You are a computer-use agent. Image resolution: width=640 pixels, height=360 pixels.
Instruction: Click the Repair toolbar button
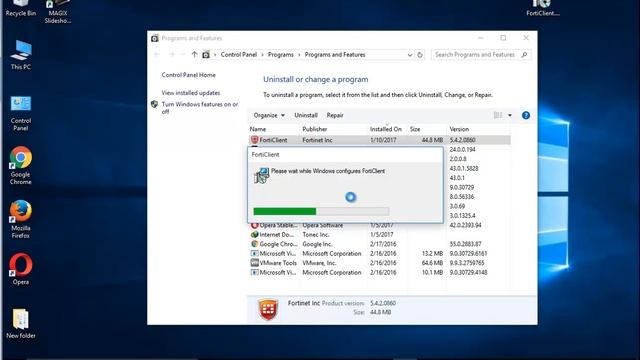(335, 116)
